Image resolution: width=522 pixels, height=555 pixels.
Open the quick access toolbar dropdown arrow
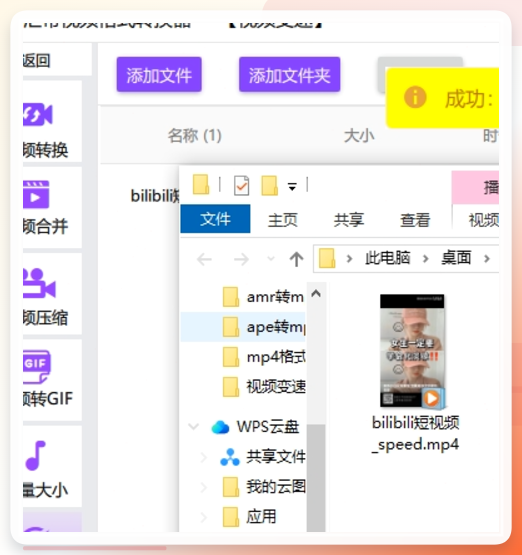(x=292, y=187)
